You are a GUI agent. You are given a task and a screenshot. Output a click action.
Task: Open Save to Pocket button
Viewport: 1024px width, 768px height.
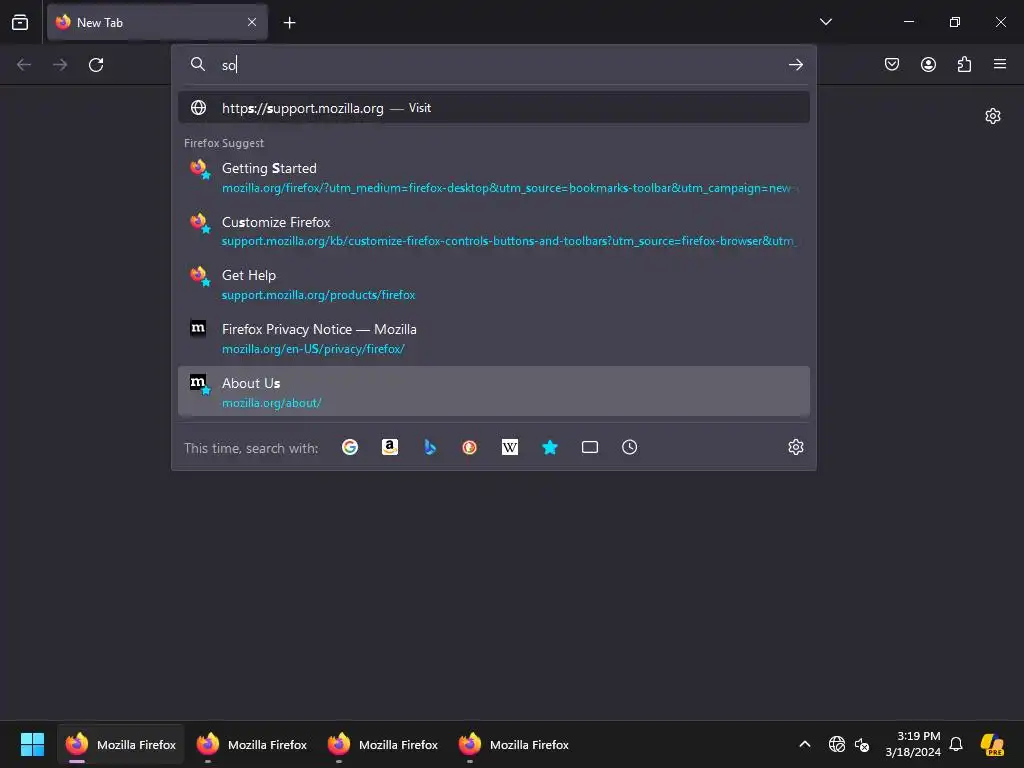click(892, 64)
